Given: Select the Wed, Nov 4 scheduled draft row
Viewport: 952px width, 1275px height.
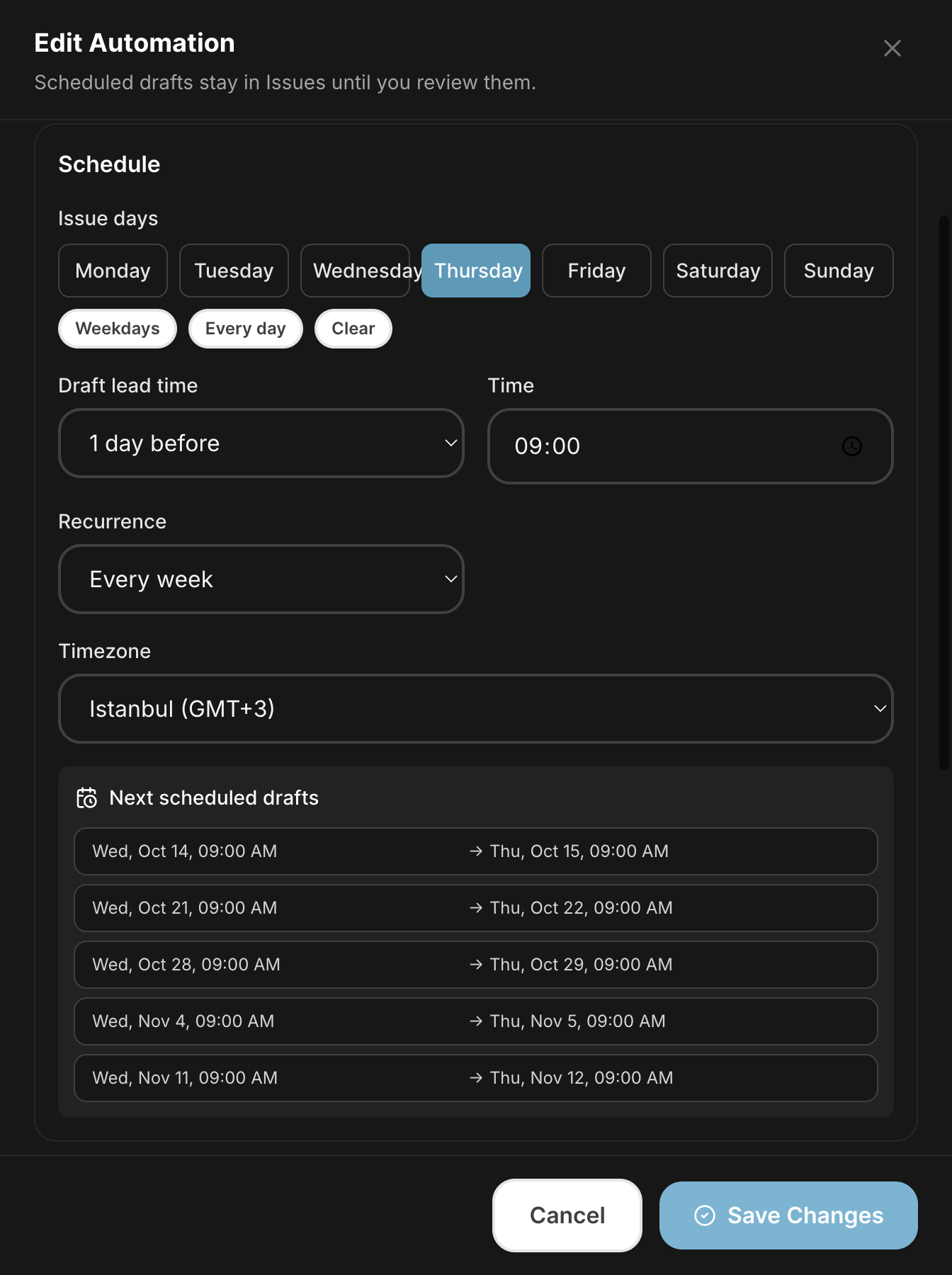Looking at the screenshot, I should click(x=476, y=1021).
